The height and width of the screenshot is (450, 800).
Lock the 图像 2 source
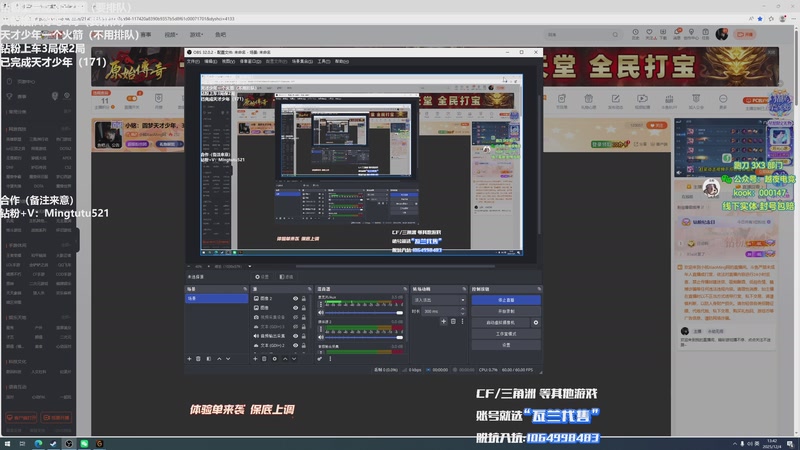(x=304, y=298)
